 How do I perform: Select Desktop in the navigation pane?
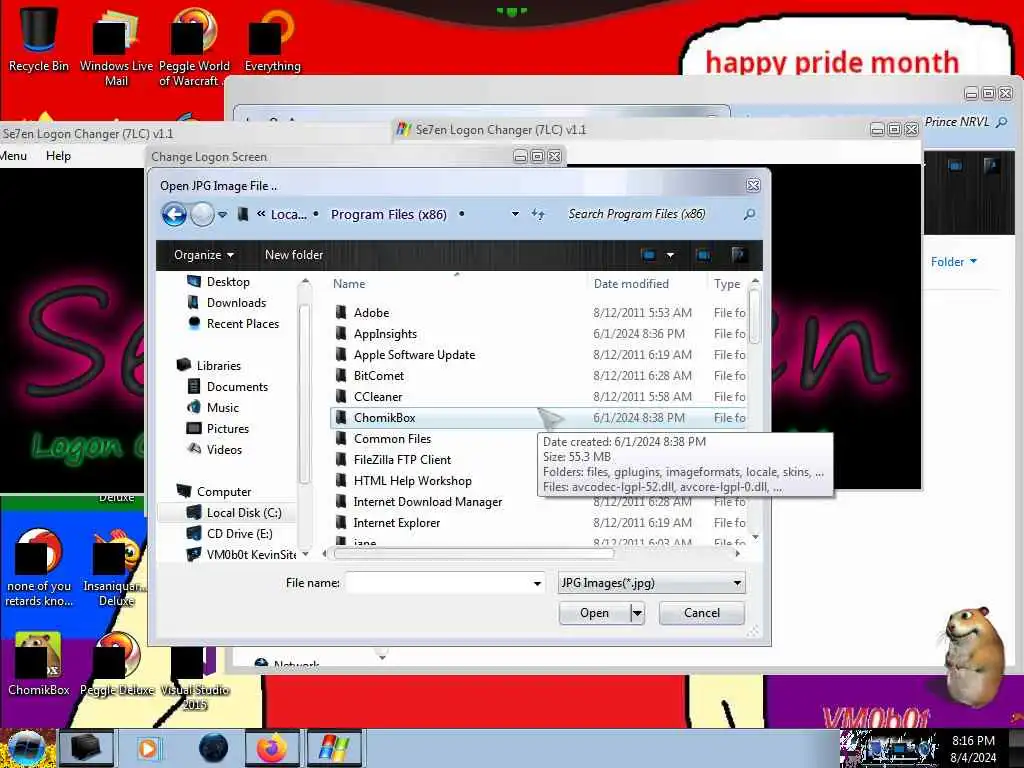pos(227,281)
